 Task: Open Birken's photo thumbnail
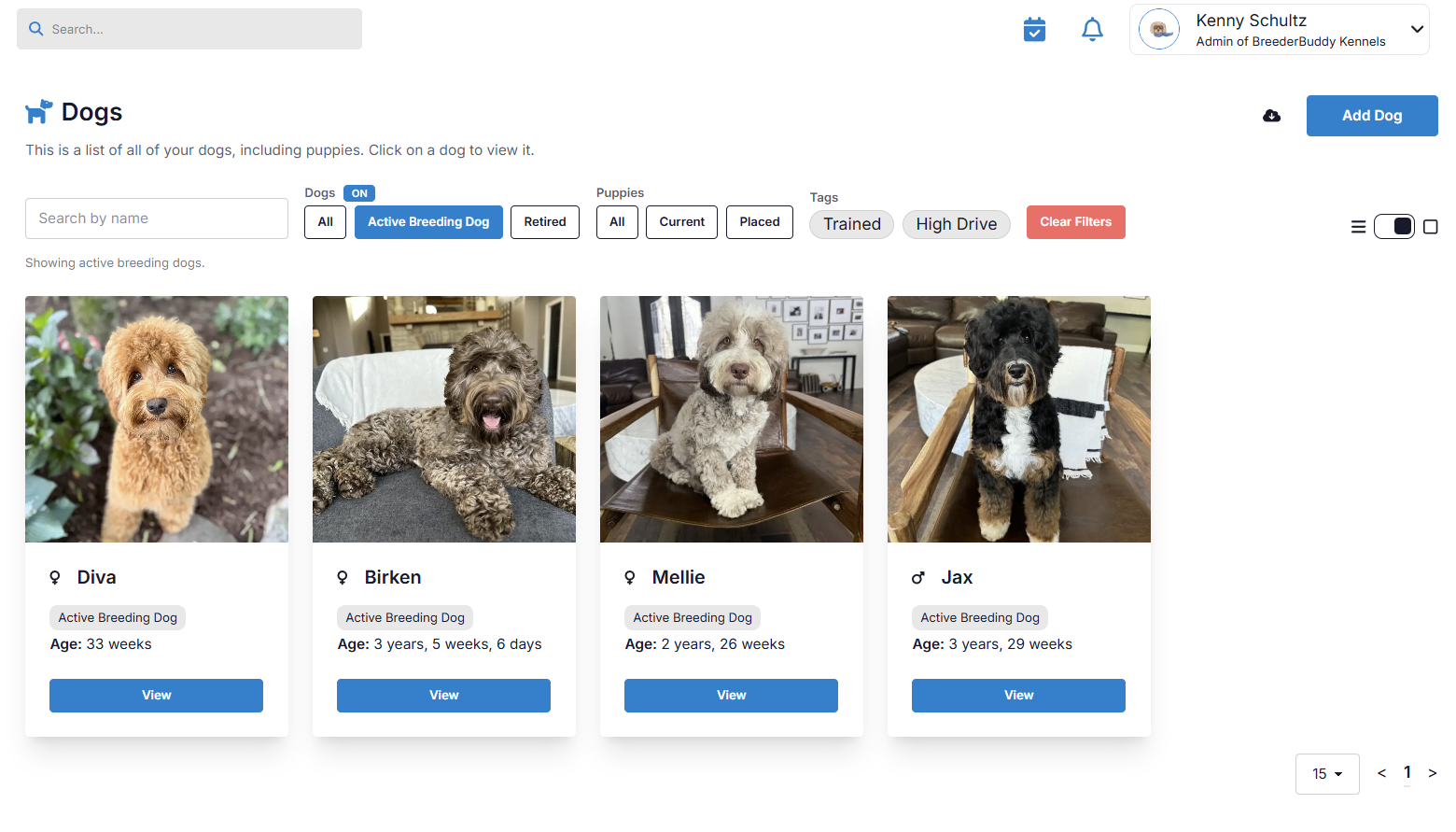[444, 419]
